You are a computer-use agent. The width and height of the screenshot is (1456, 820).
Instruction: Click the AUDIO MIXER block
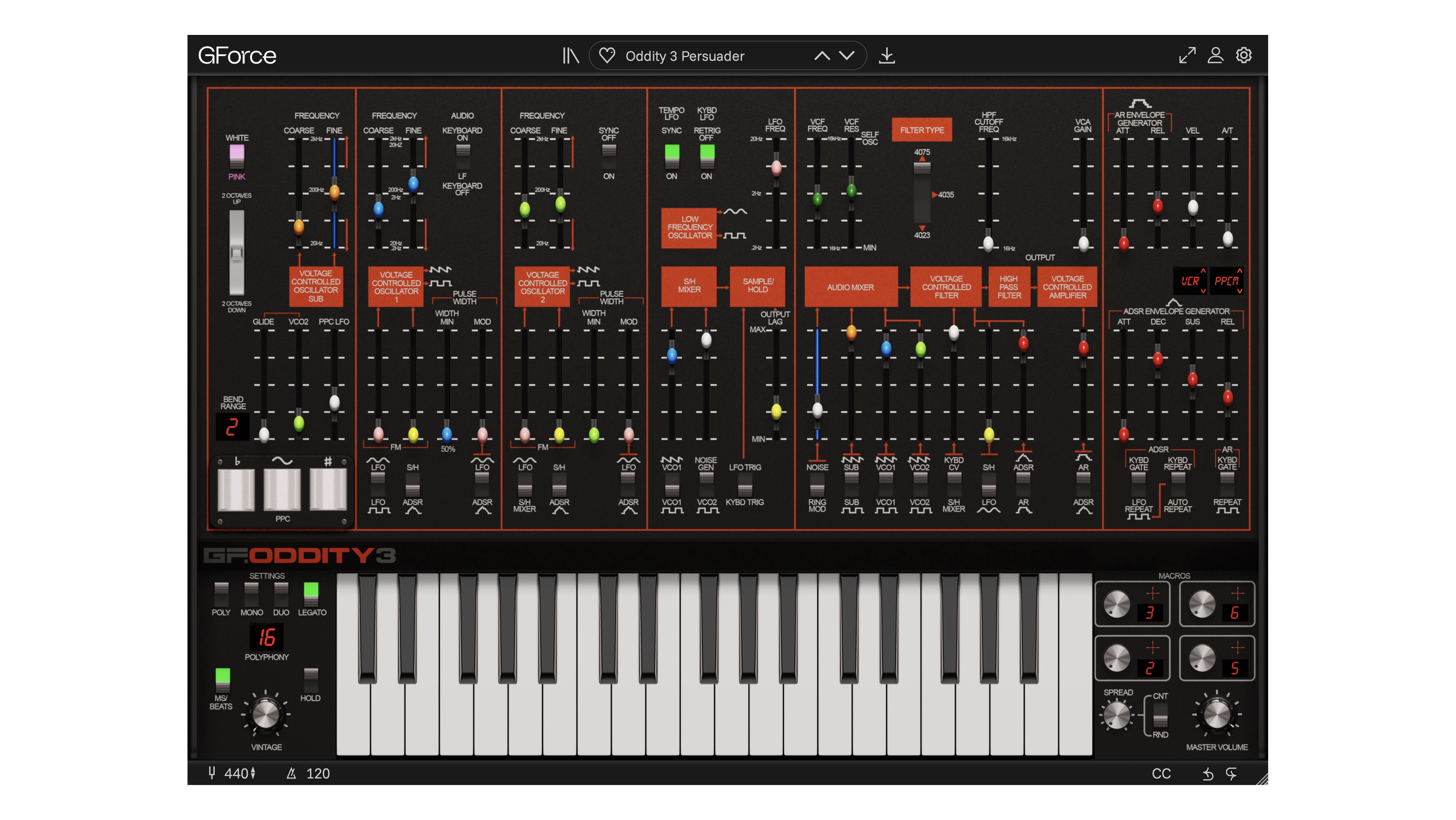851,287
